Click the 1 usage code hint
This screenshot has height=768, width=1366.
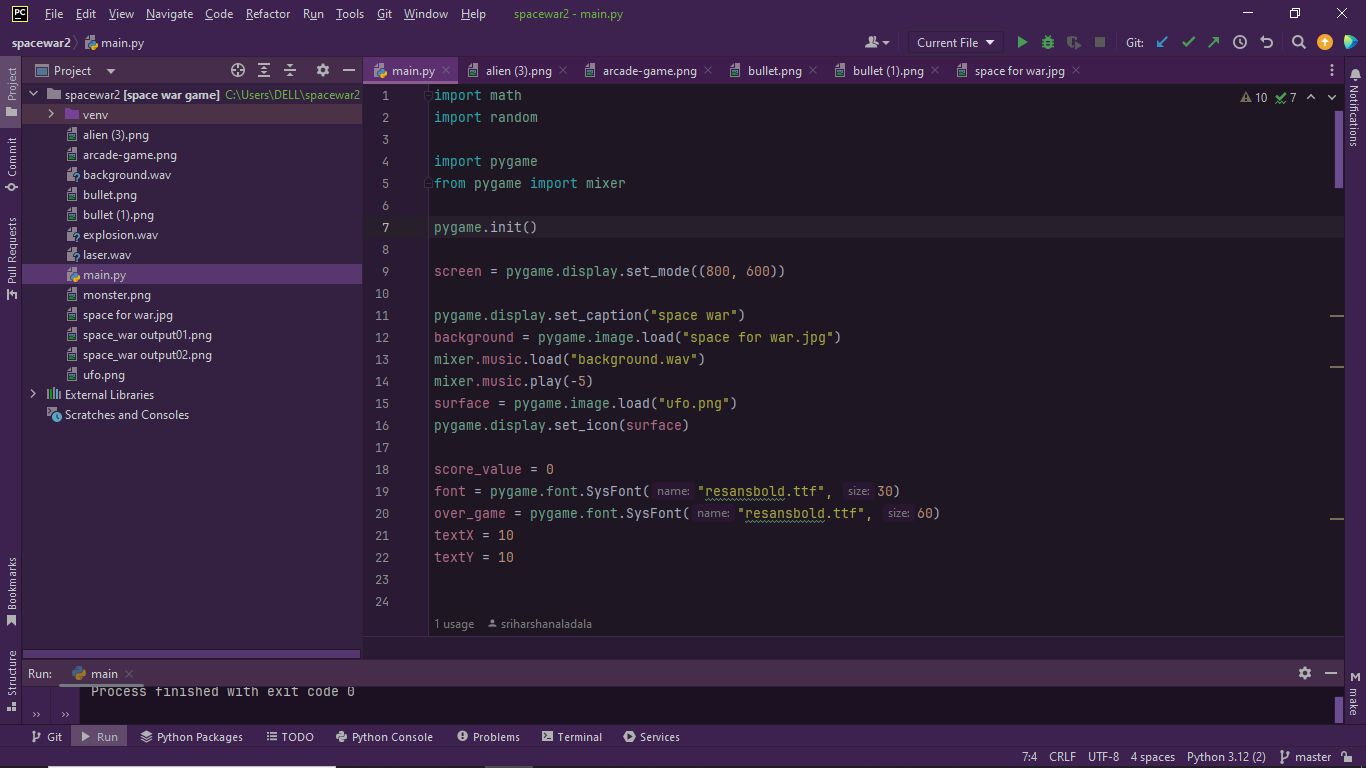pyautogui.click(x=454, y=624)
